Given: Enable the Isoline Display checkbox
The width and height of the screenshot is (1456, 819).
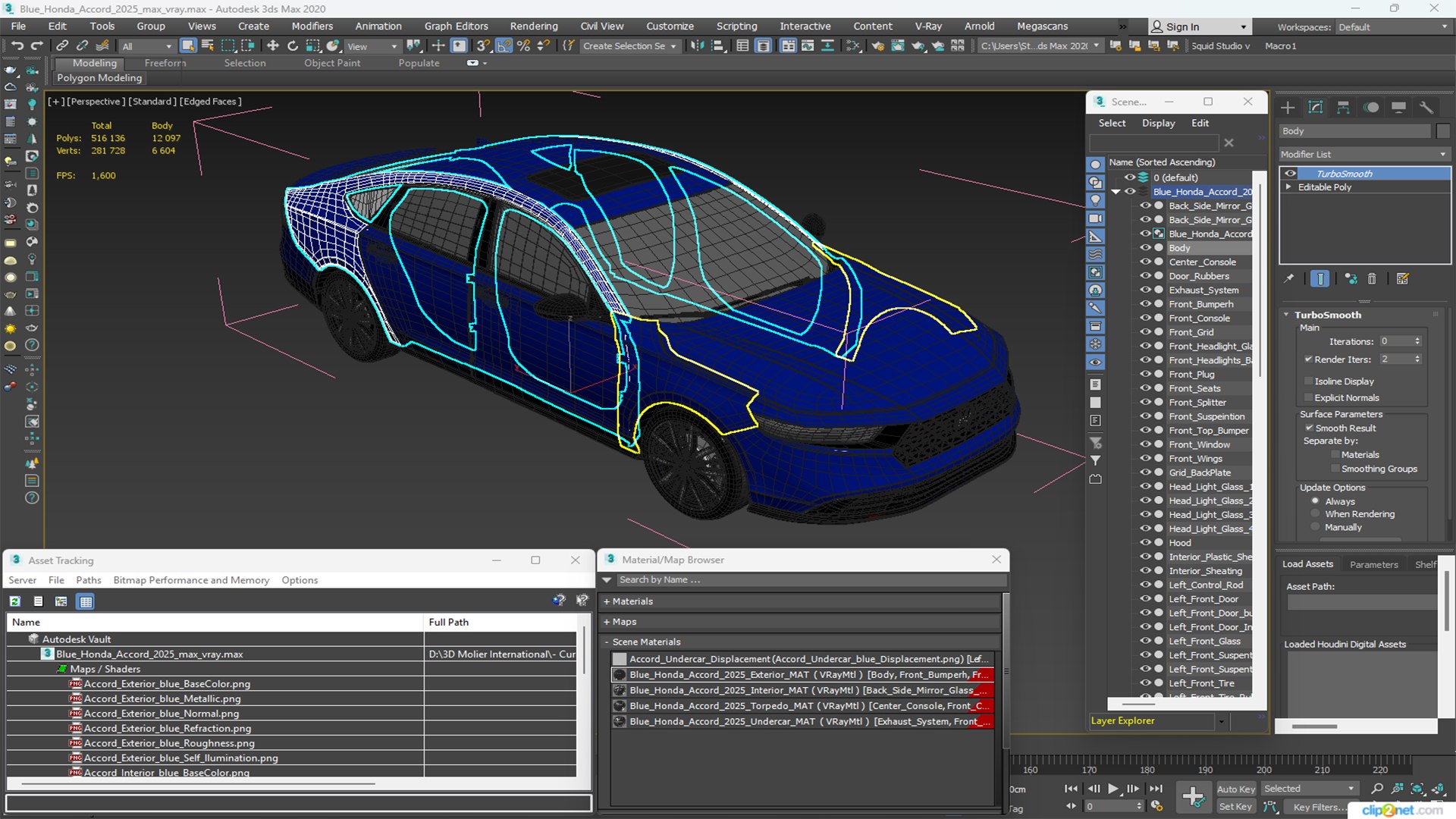Looking at the screenshot, I should (x=1308, y=381).
